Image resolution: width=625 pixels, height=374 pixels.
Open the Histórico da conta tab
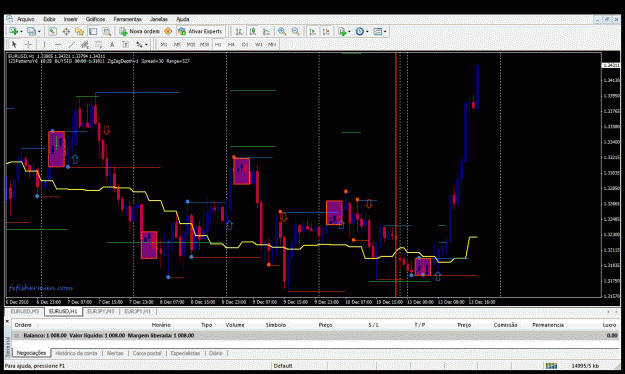click(x=76, y=353)
